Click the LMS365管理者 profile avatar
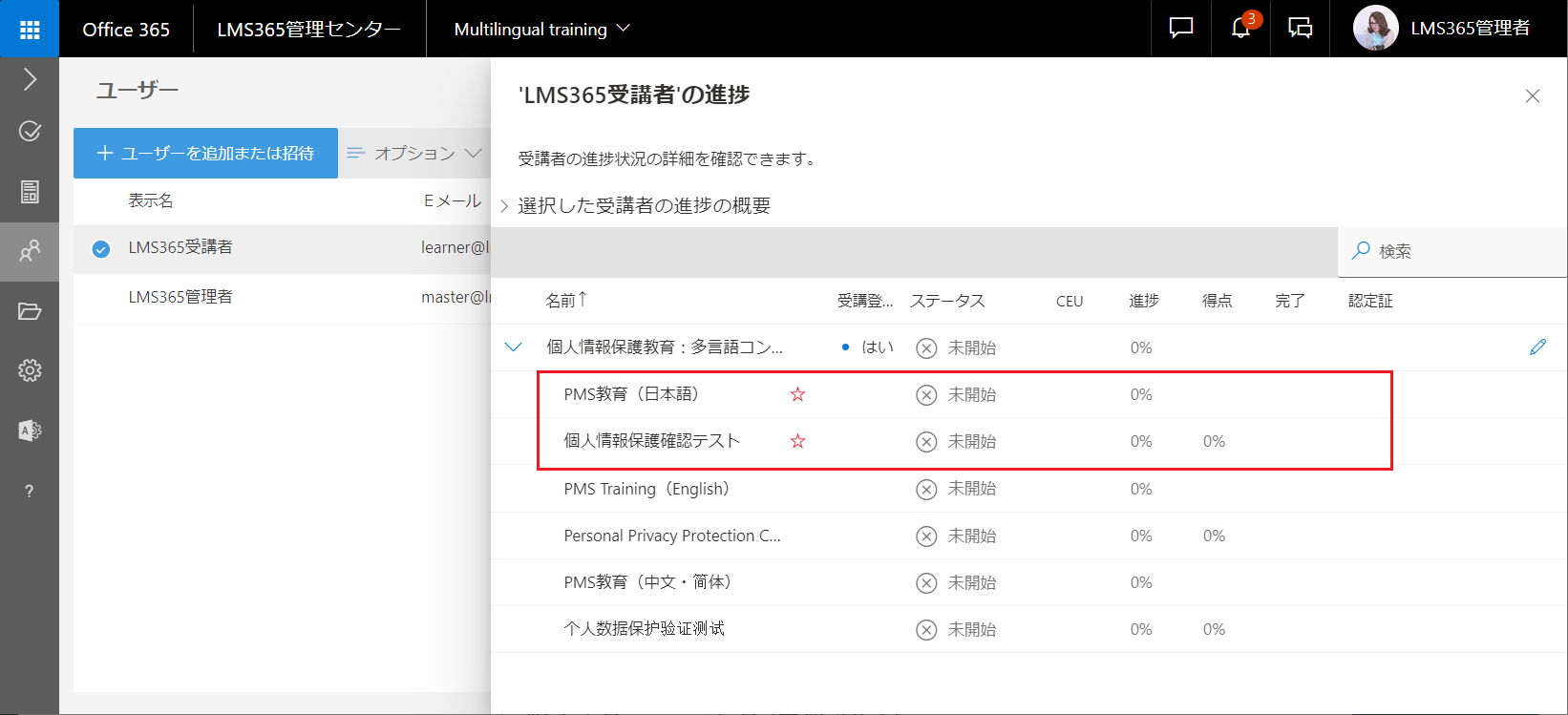Viewport: 1568px width, 715px height. 1375,29
